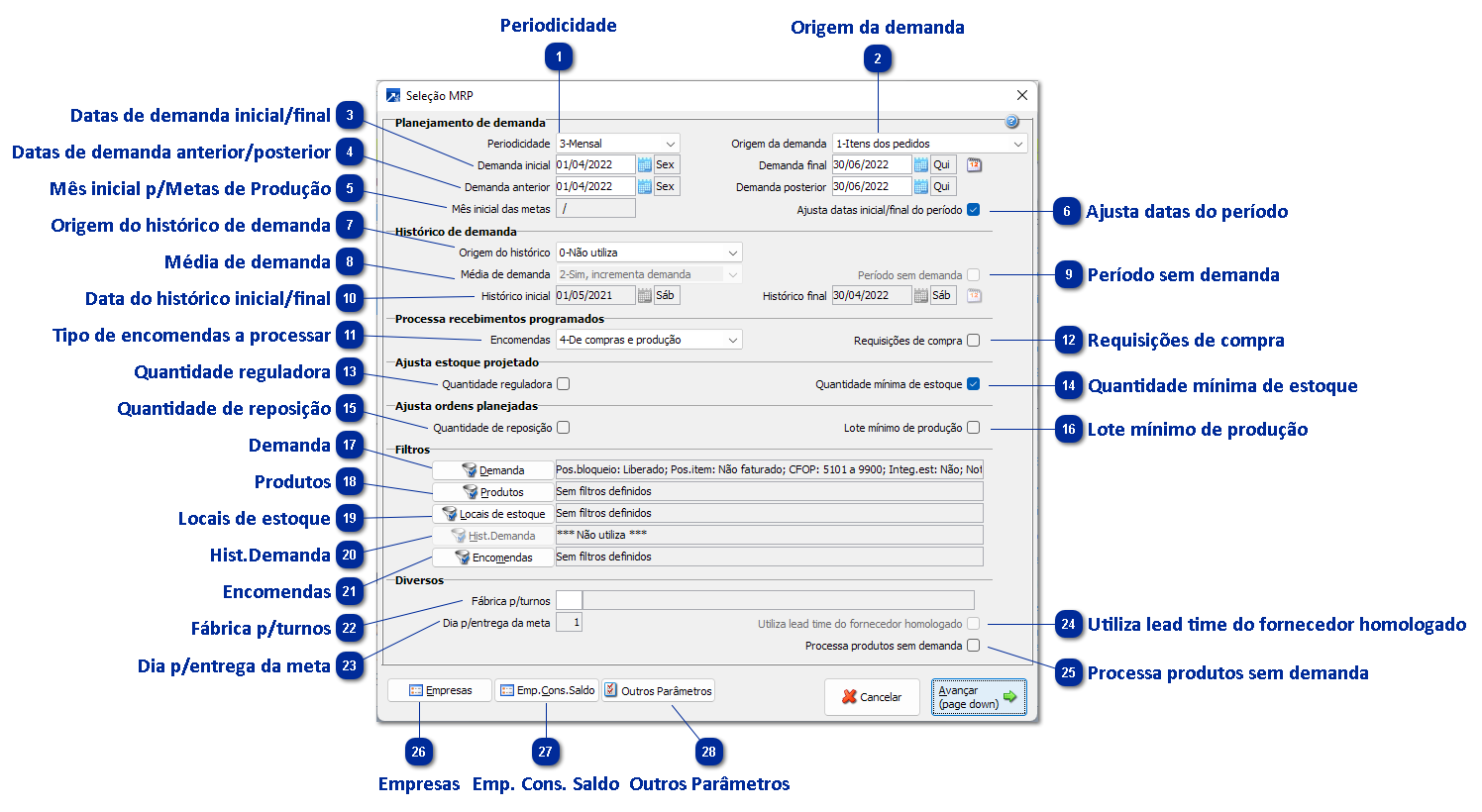Click the Encomendas filter 'Sem filtros definidos' text
Screen dimensions: 1482x812
[x=604, y=558]
